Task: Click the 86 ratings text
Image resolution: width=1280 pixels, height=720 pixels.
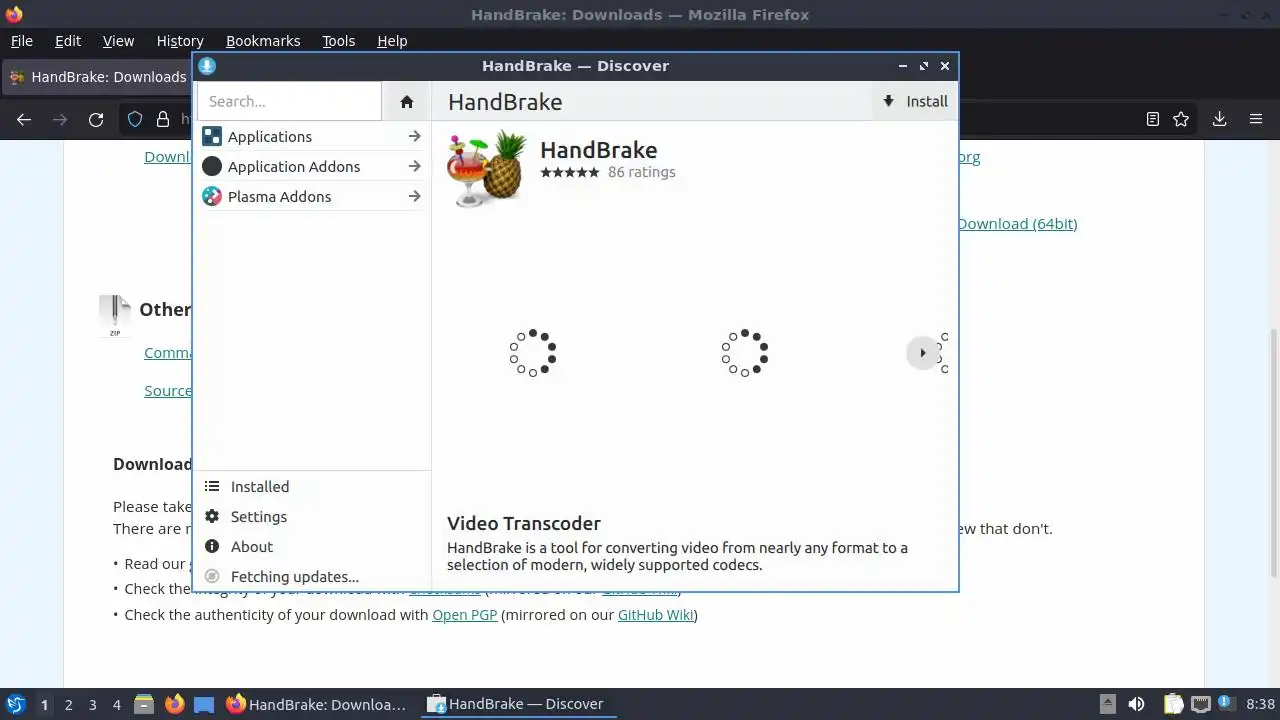Action: tap(642, 172)
